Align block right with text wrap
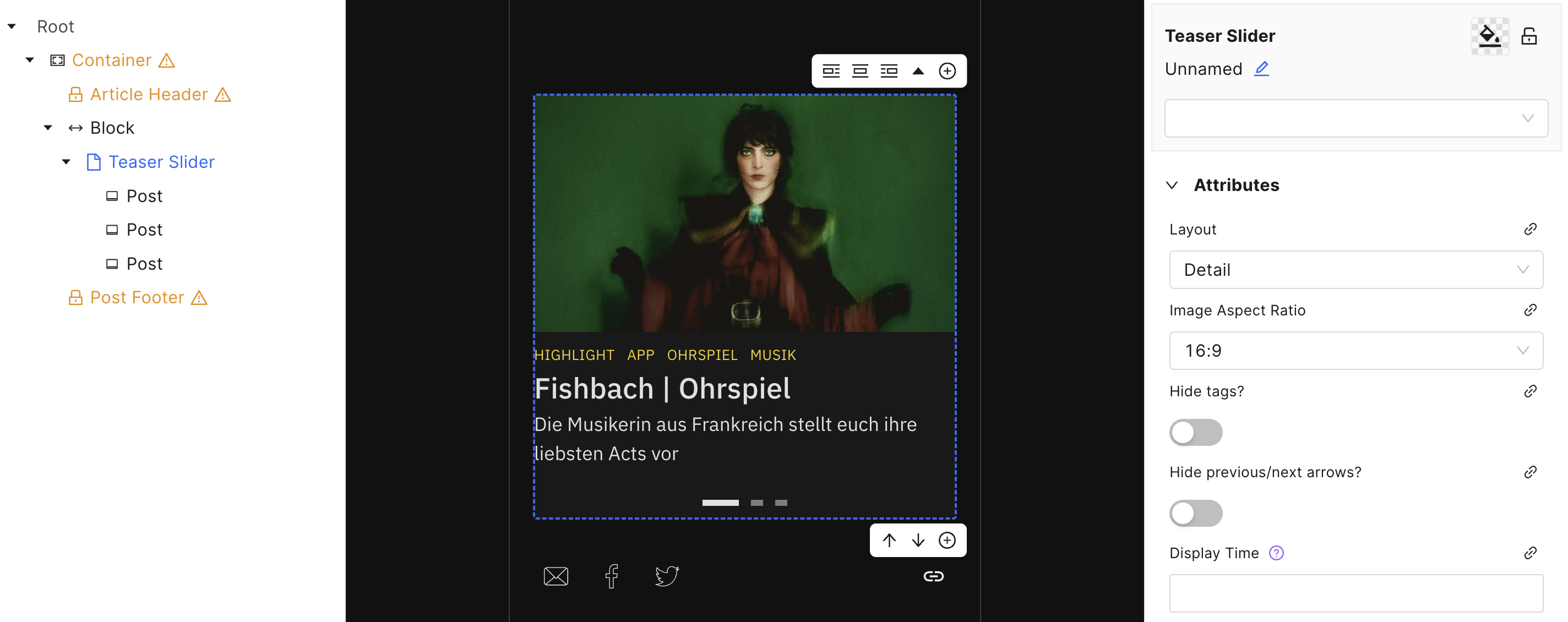The width and height of the screenshot is (1568, 622). [889, 71]
